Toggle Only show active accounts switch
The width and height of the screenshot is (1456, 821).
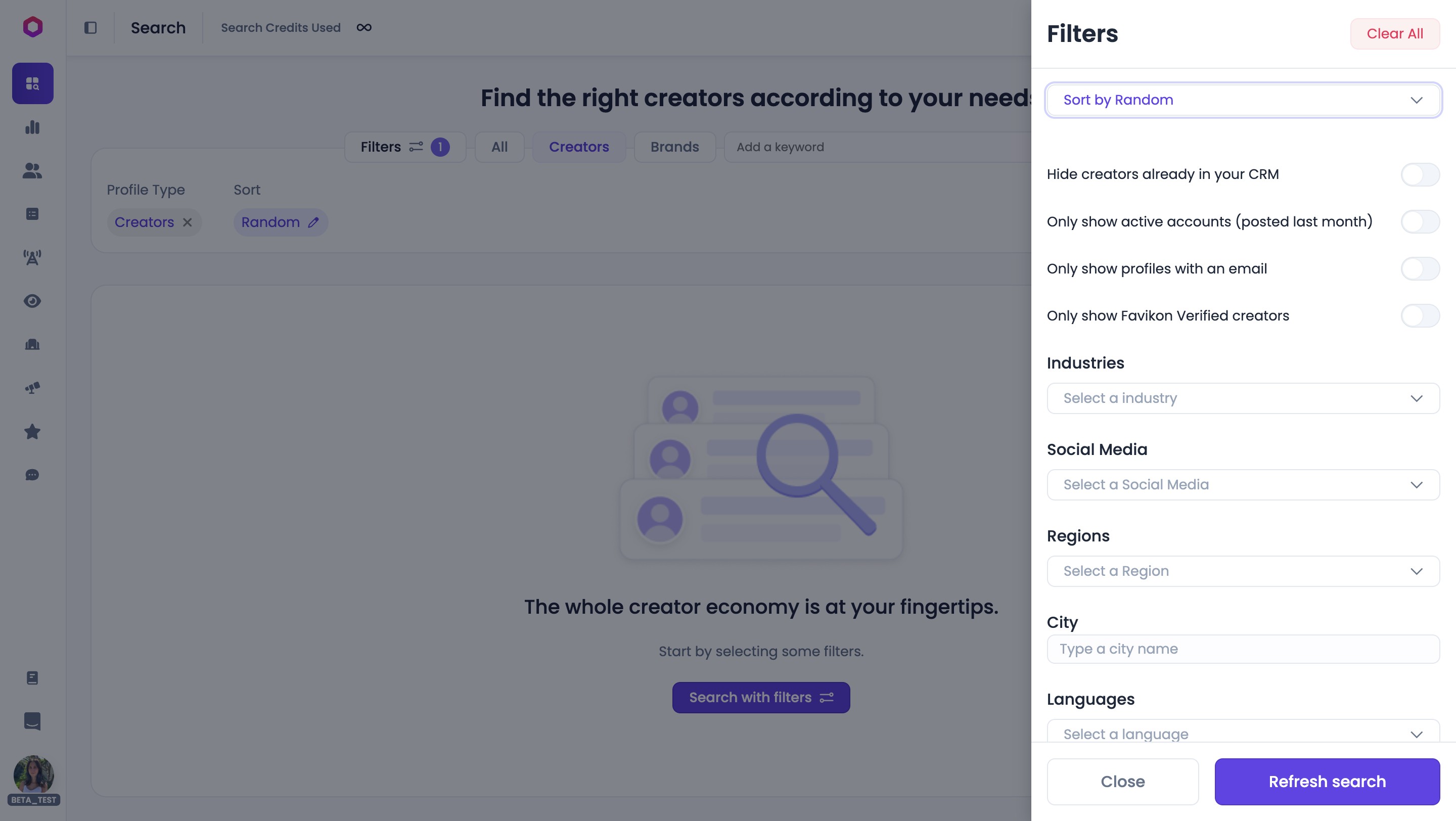1420,221
